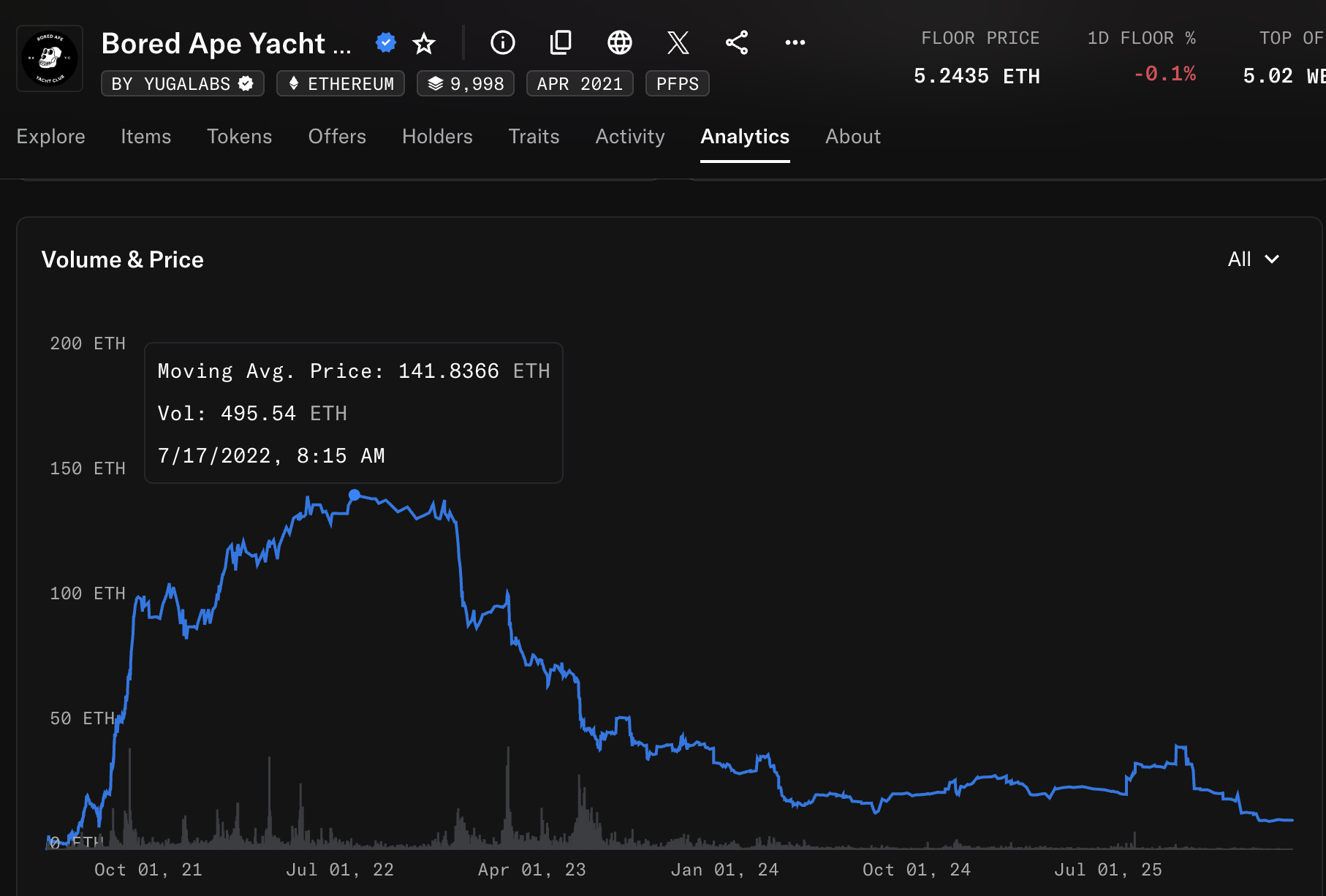Click the 100 ETH y-axis label
Image resolution: width=1326 pixels, height=896 pixels.
tap(88, 593)
